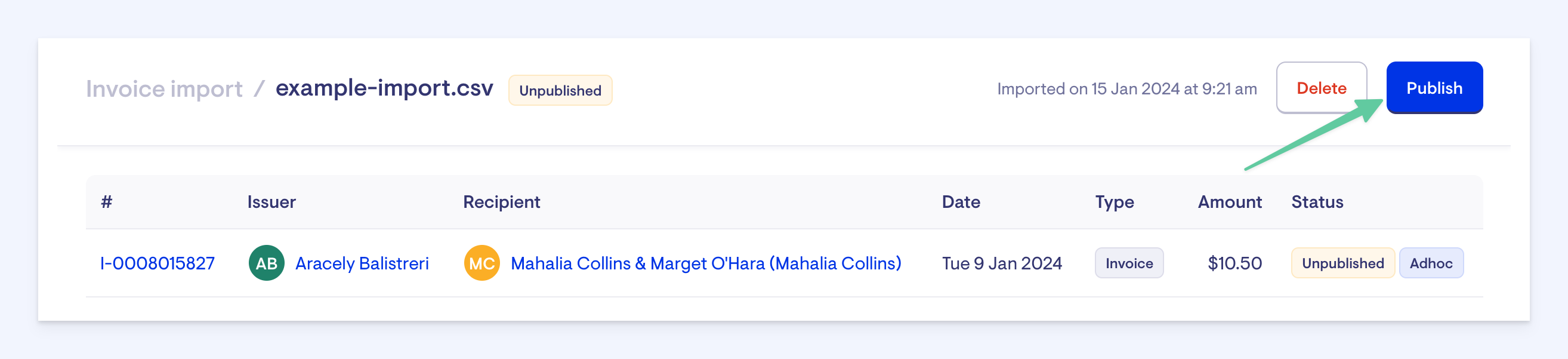The width and height of the screenshot is (1568, 359).
Task: Click the Unpublished status tag in the invoice row
Action: coord(1342,263)
